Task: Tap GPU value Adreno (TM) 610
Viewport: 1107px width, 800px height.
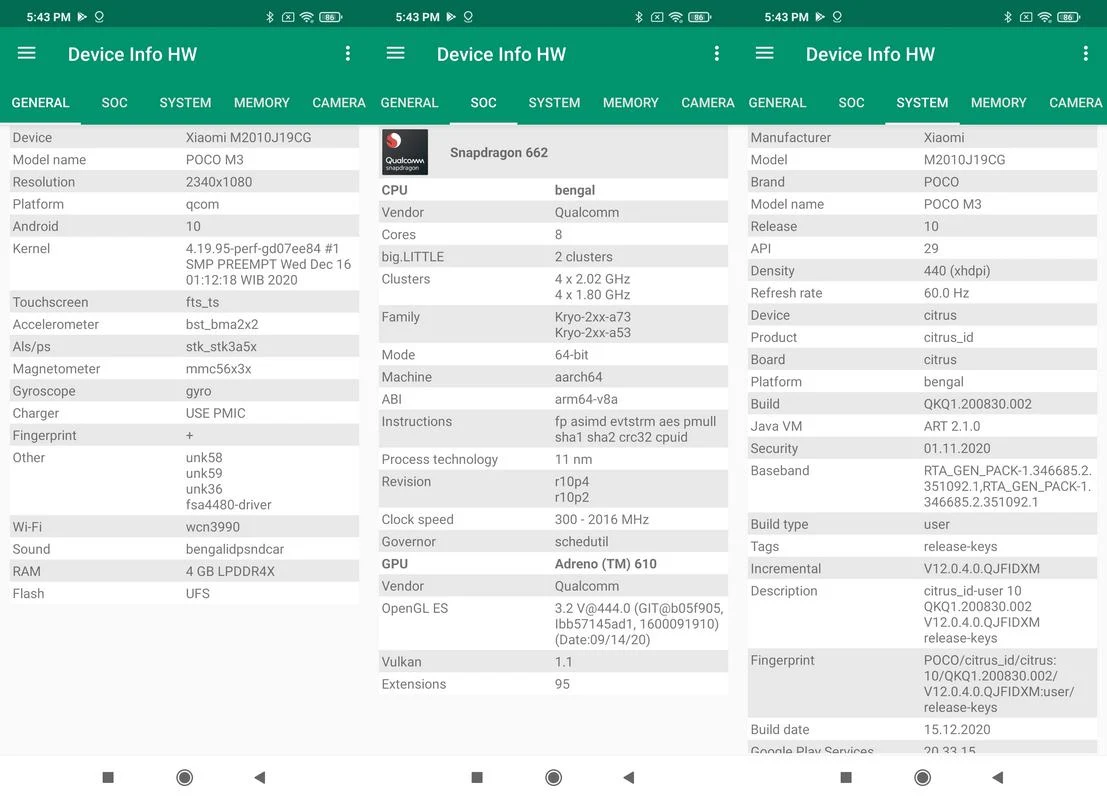Action: tap(606, 564)
